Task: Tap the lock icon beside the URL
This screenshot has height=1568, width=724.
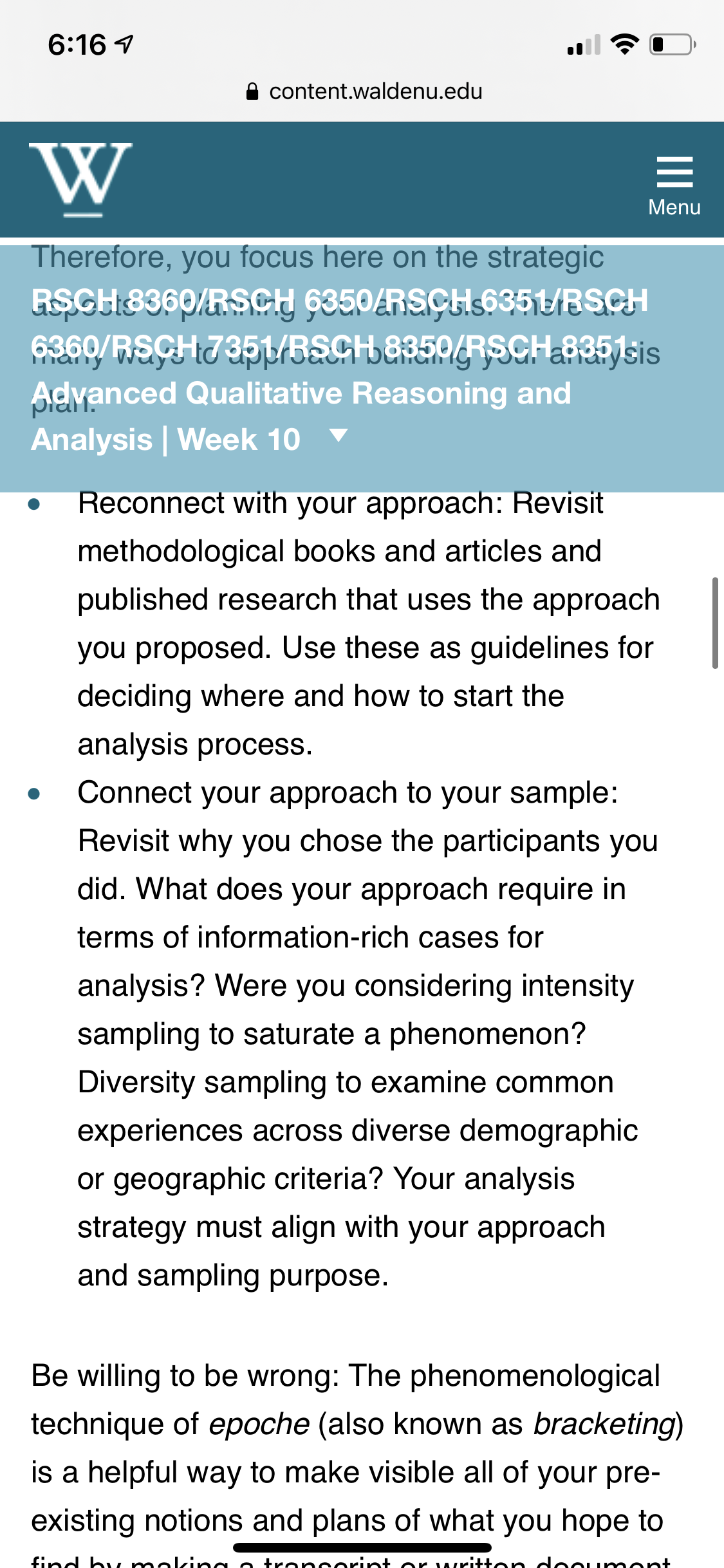Action: pyautogui.click(x=252, y=91)
